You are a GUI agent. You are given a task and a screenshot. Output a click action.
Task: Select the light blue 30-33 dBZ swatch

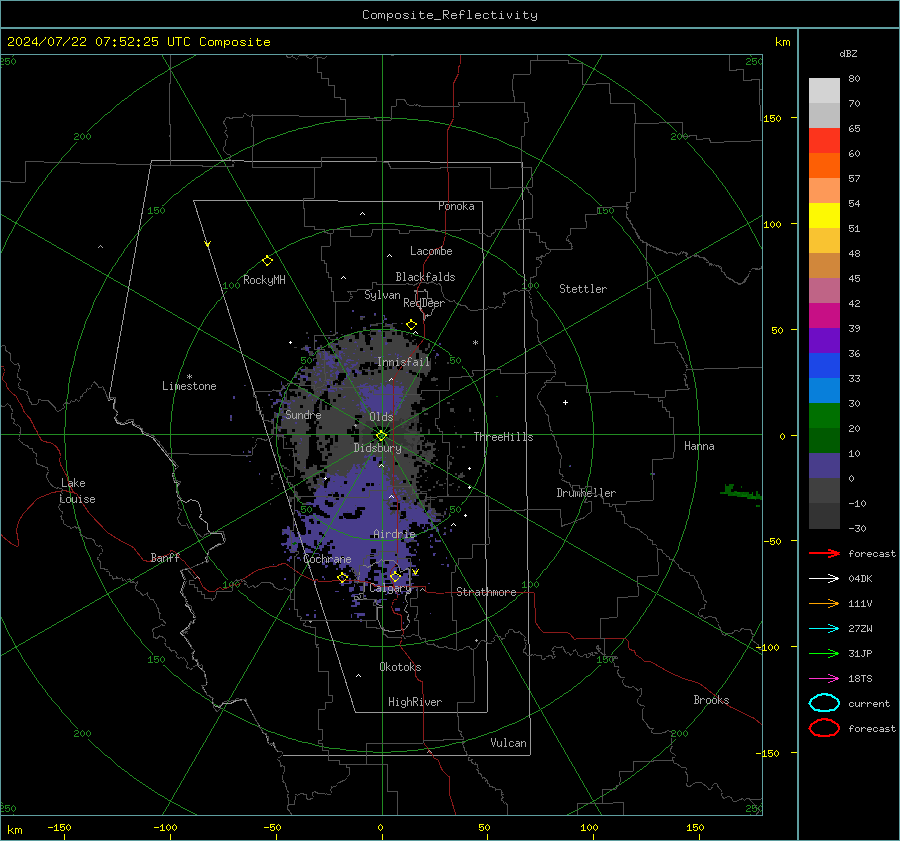click(824, 391)
